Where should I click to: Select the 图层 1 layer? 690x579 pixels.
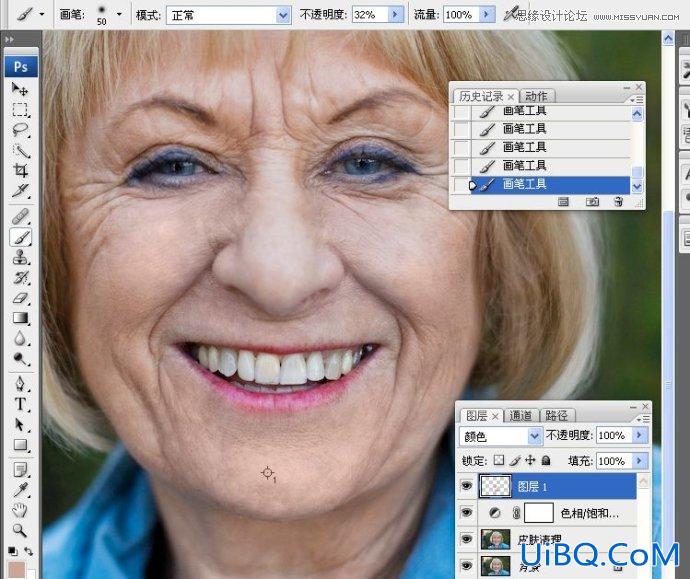pyautogui.click(x=557, y=486)
